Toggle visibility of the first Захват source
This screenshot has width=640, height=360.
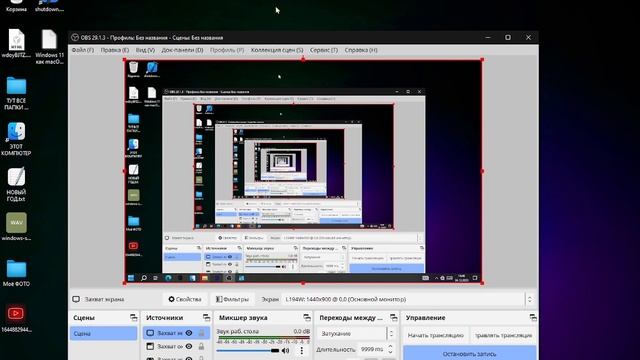pyautogui.click(x=189, y=333)
